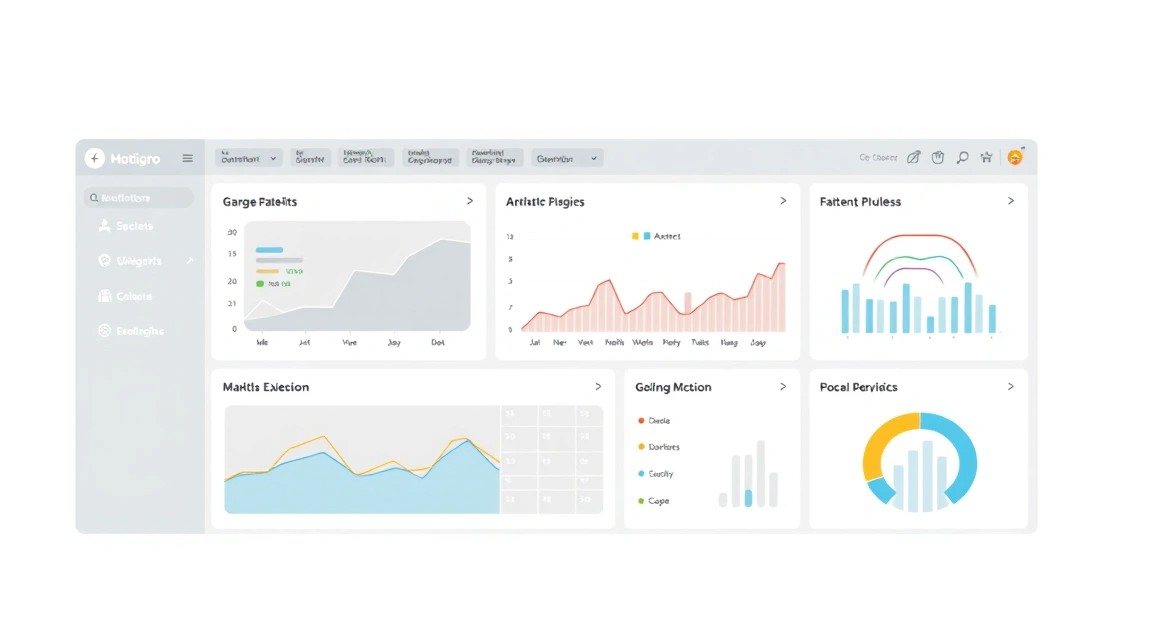Image resolution: width=1152 pixels, height=640 pixels.
Task: Expand the Artistic Flagies card chevron
Action: [783, 201]
